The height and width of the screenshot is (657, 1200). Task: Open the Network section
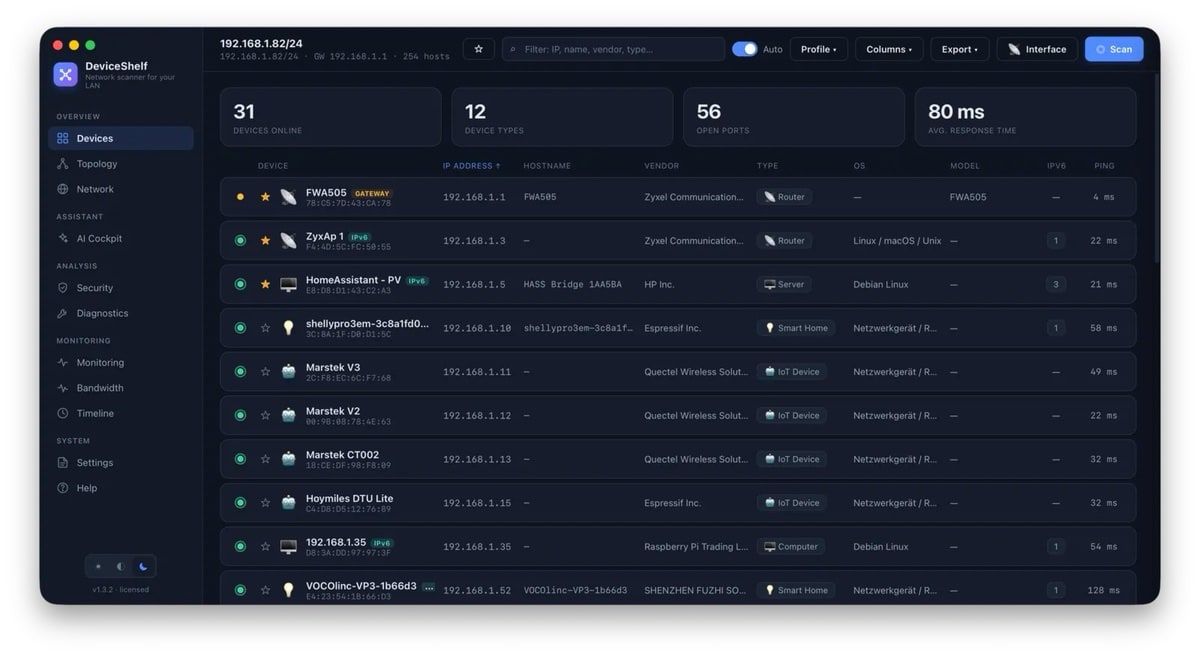pos(120,189)
